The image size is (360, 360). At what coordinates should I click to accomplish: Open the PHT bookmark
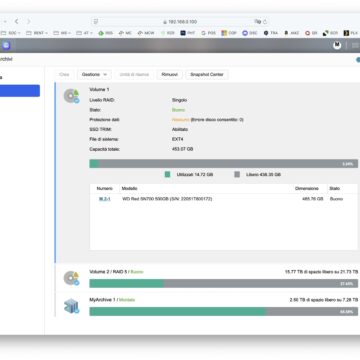[188, 33]
